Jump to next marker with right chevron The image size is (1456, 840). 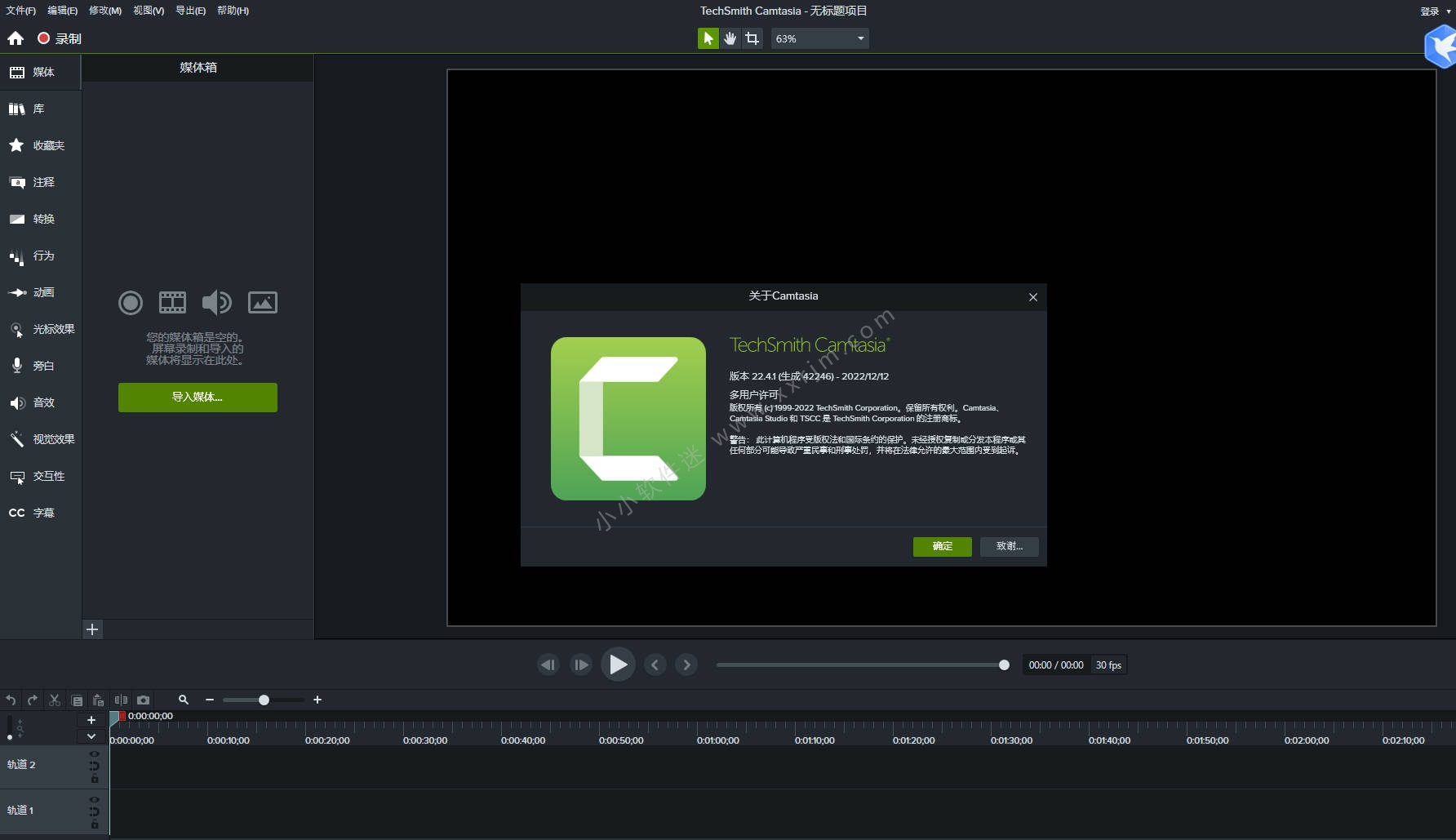point(687,664)
